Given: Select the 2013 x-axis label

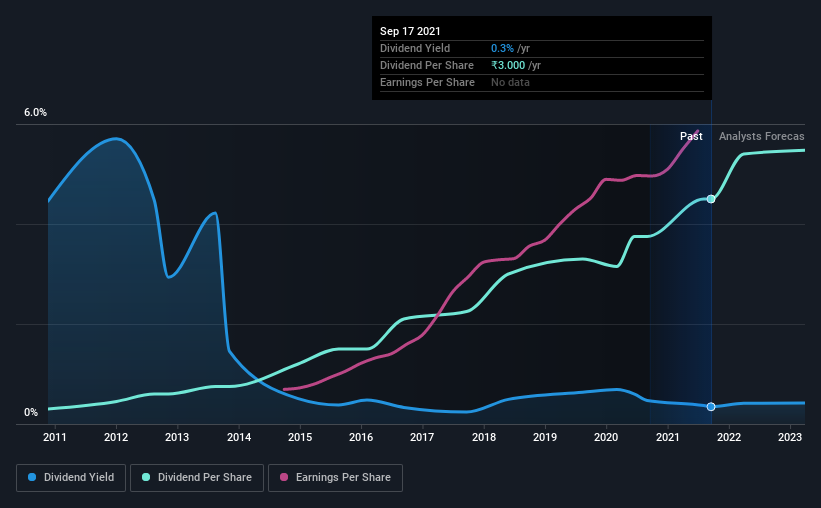Looking at the screenshot, I should pyautogui.click(x=177, y=437).
